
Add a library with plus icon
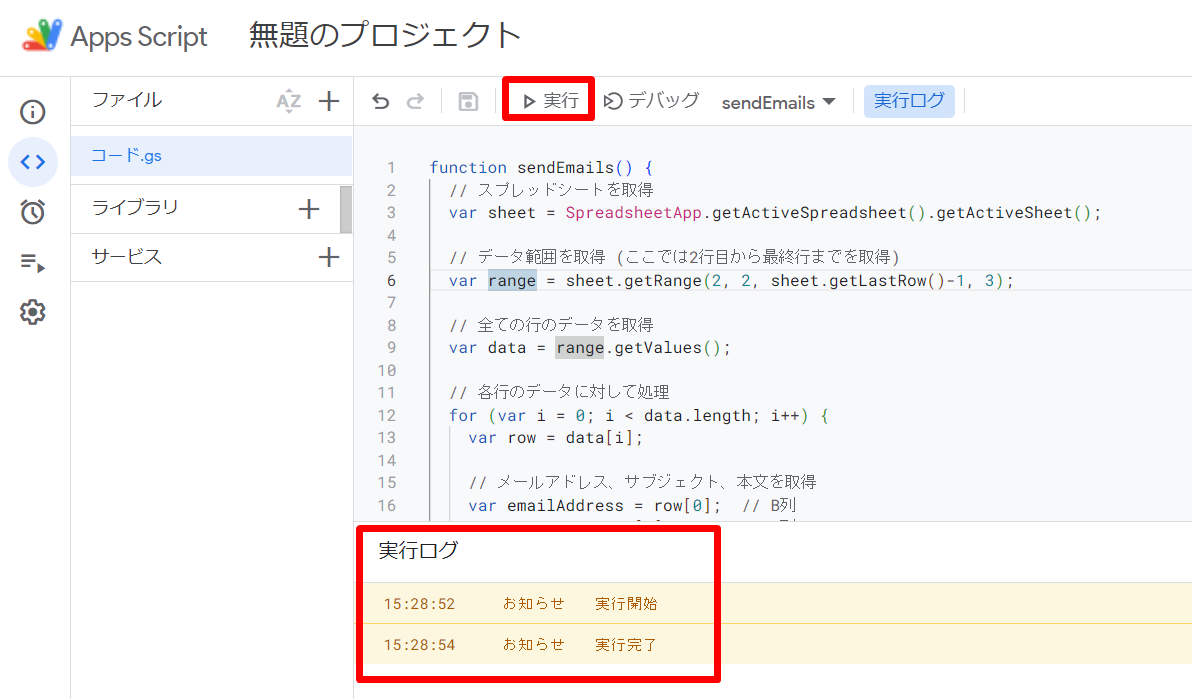(309, 208)
